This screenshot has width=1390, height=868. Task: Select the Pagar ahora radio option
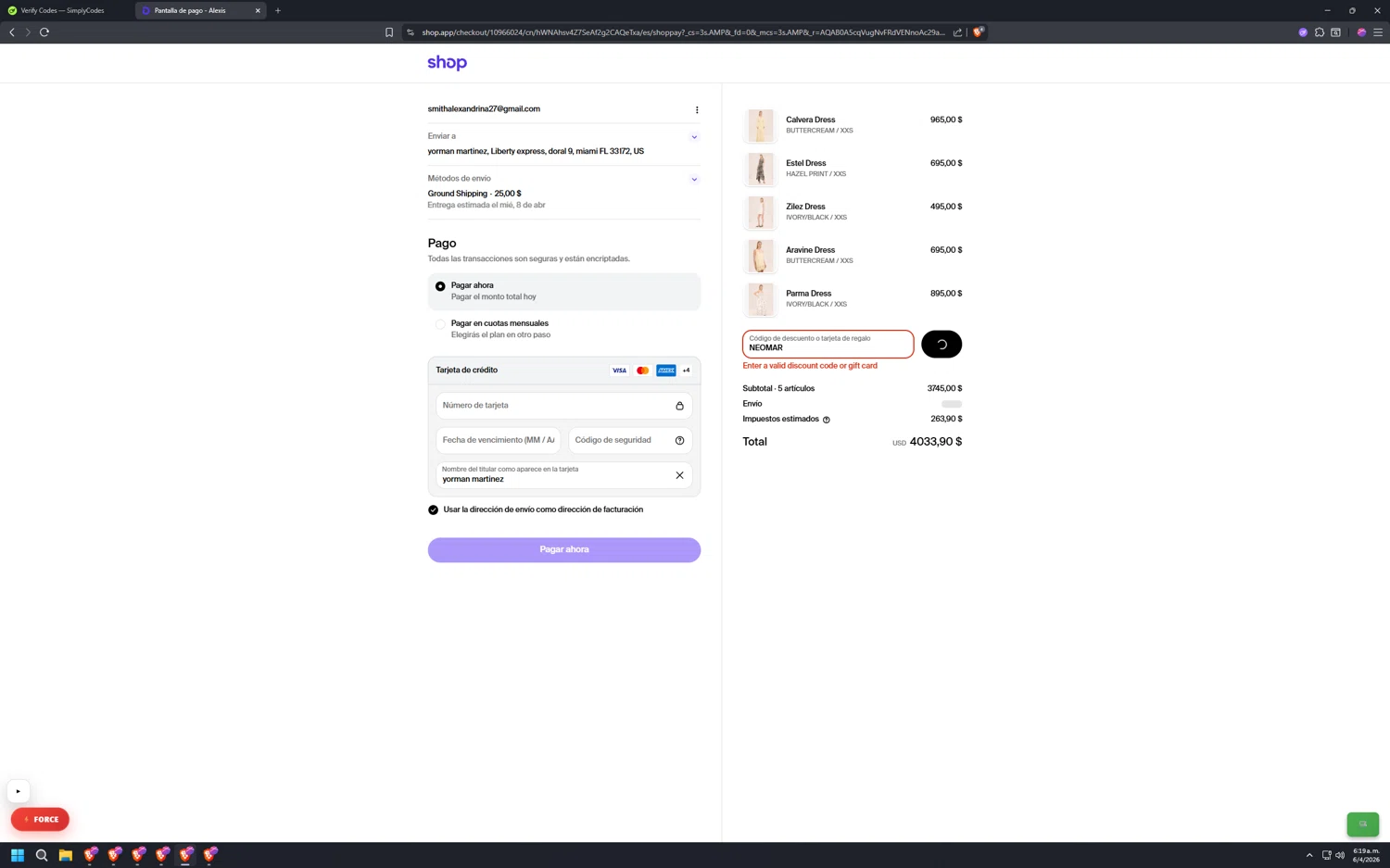tap(440, 286)
